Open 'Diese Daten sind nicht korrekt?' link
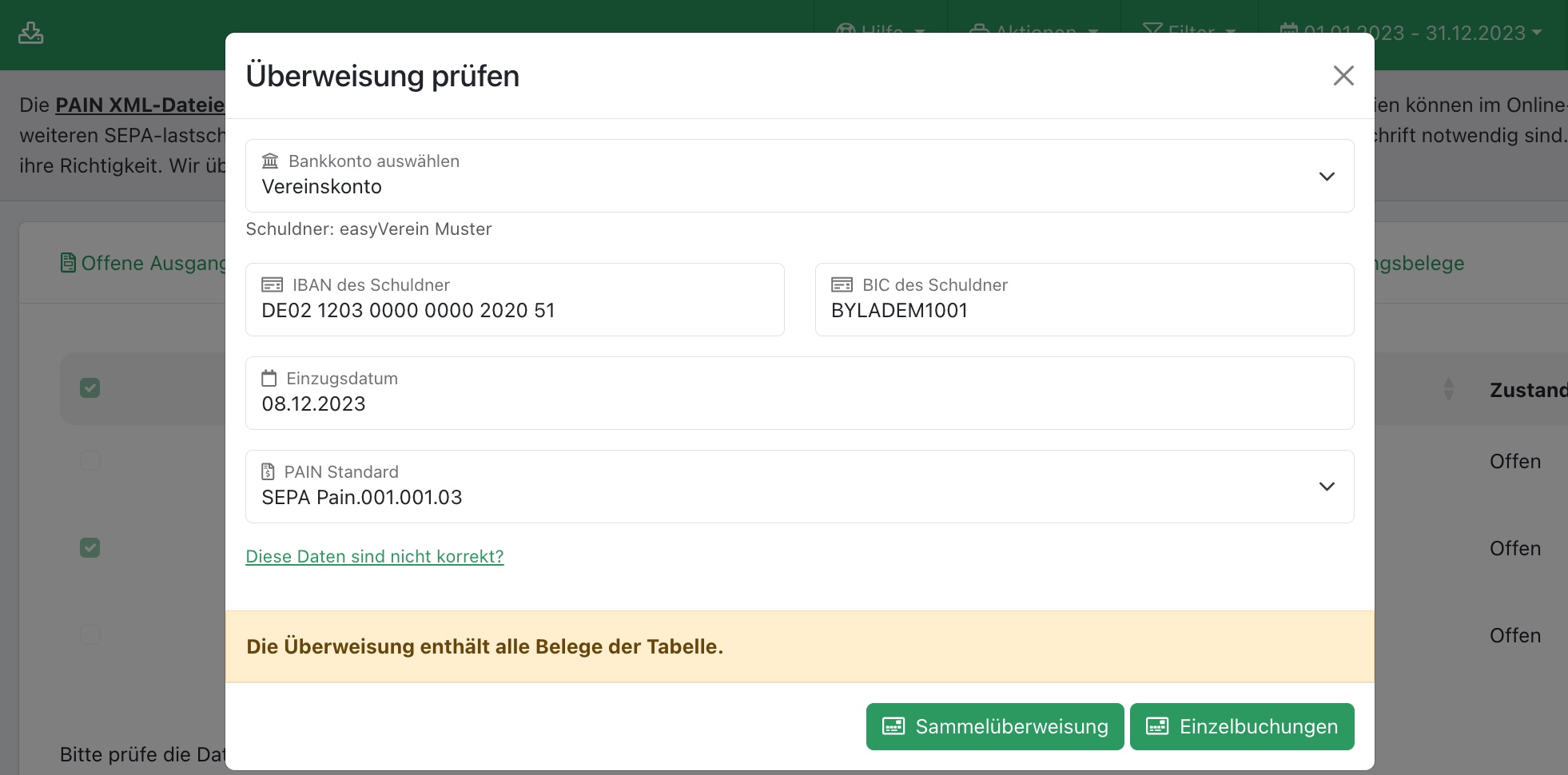Viewport: 1568px width, 775px height. (x=374, y=556)
